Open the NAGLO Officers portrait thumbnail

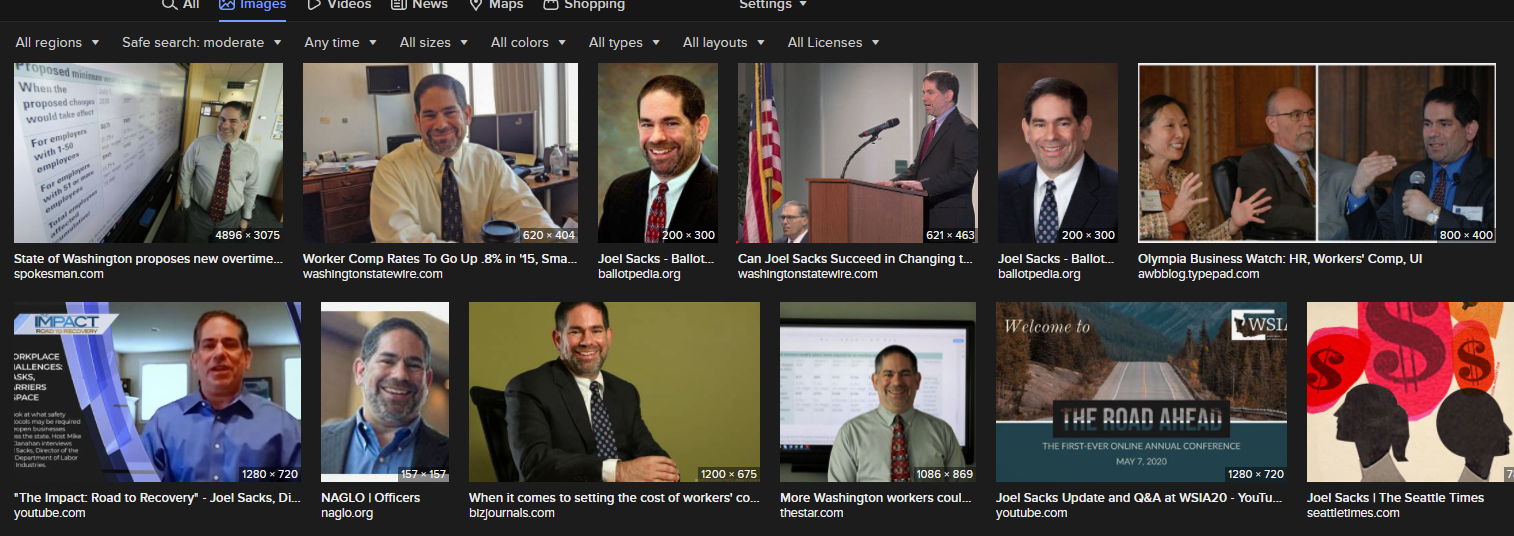click(x=385, y=392)
